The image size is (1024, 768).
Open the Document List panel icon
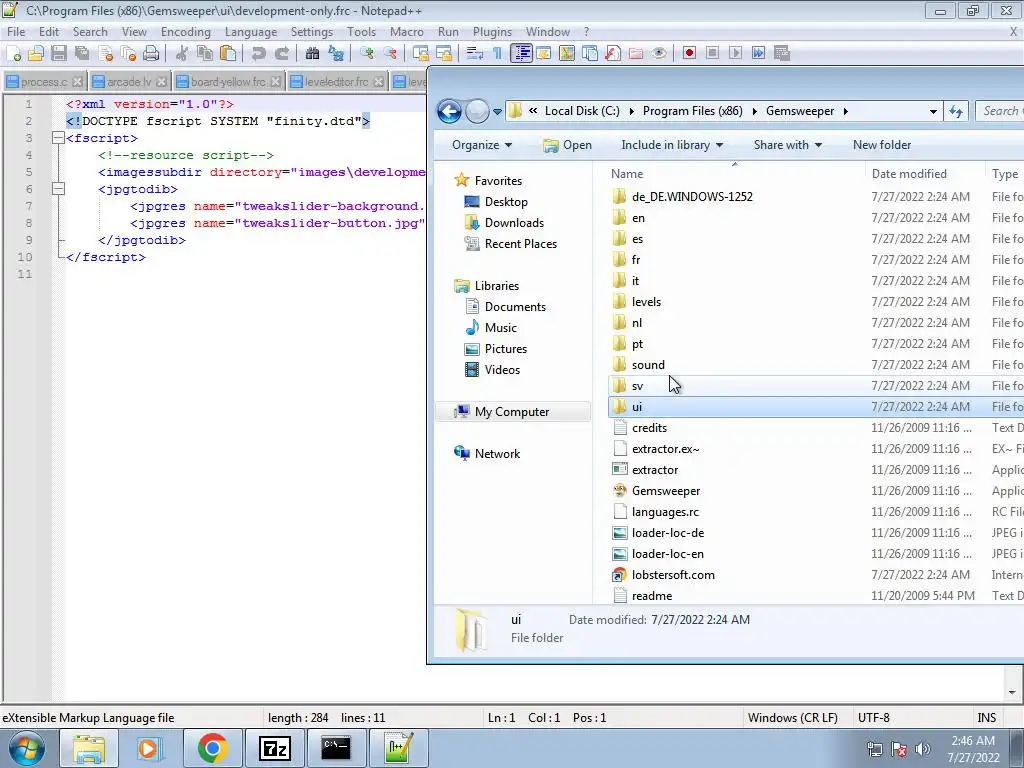coord(590,54)
